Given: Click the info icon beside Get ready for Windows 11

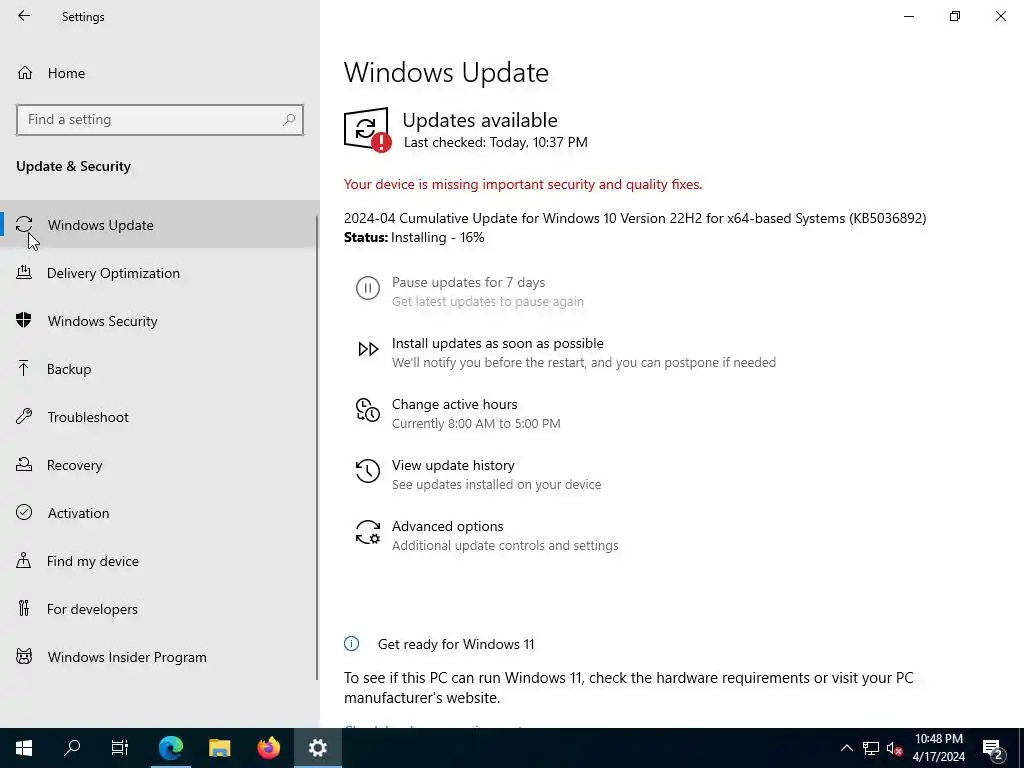Looking at the screenshot, I should (351, 644).
